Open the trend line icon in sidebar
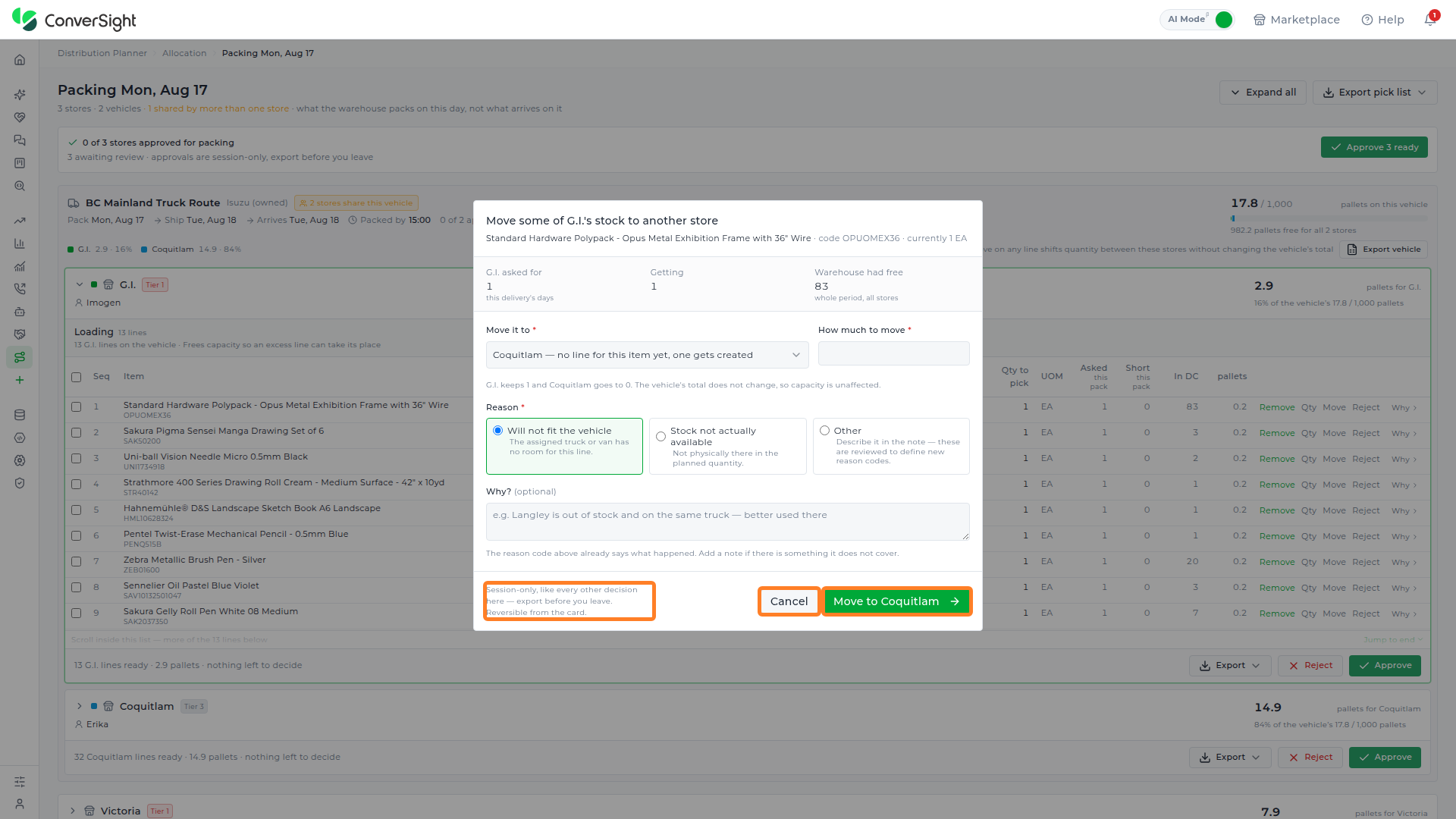 pos(20,221)
